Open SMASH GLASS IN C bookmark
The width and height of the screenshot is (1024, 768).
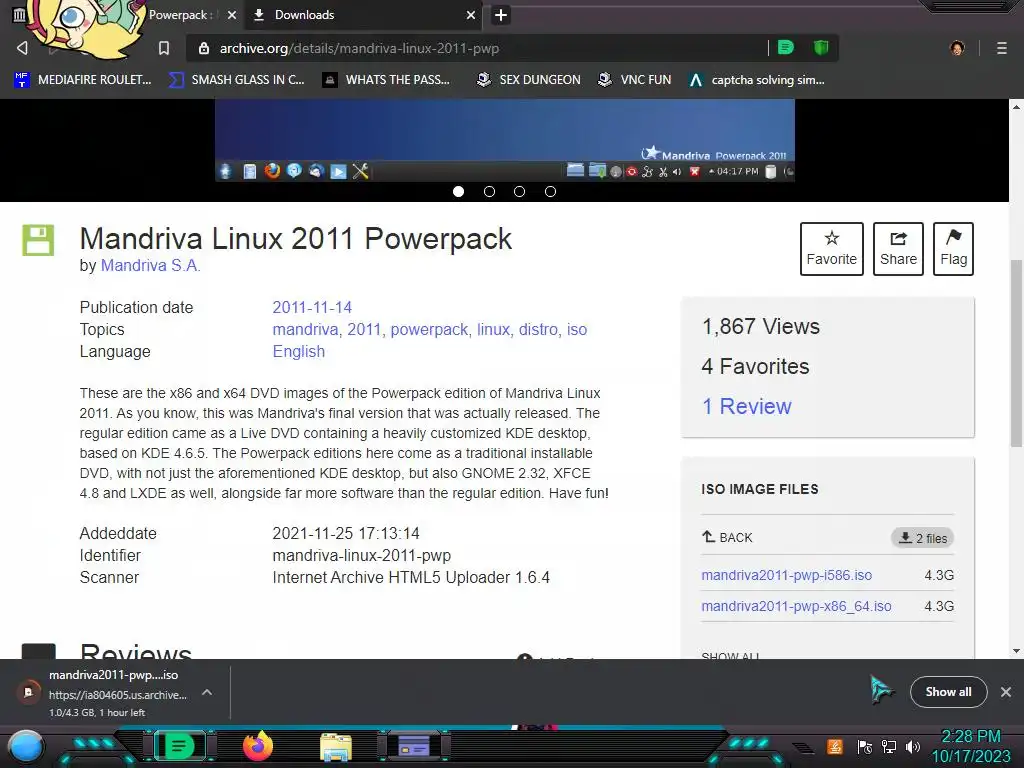237,80
